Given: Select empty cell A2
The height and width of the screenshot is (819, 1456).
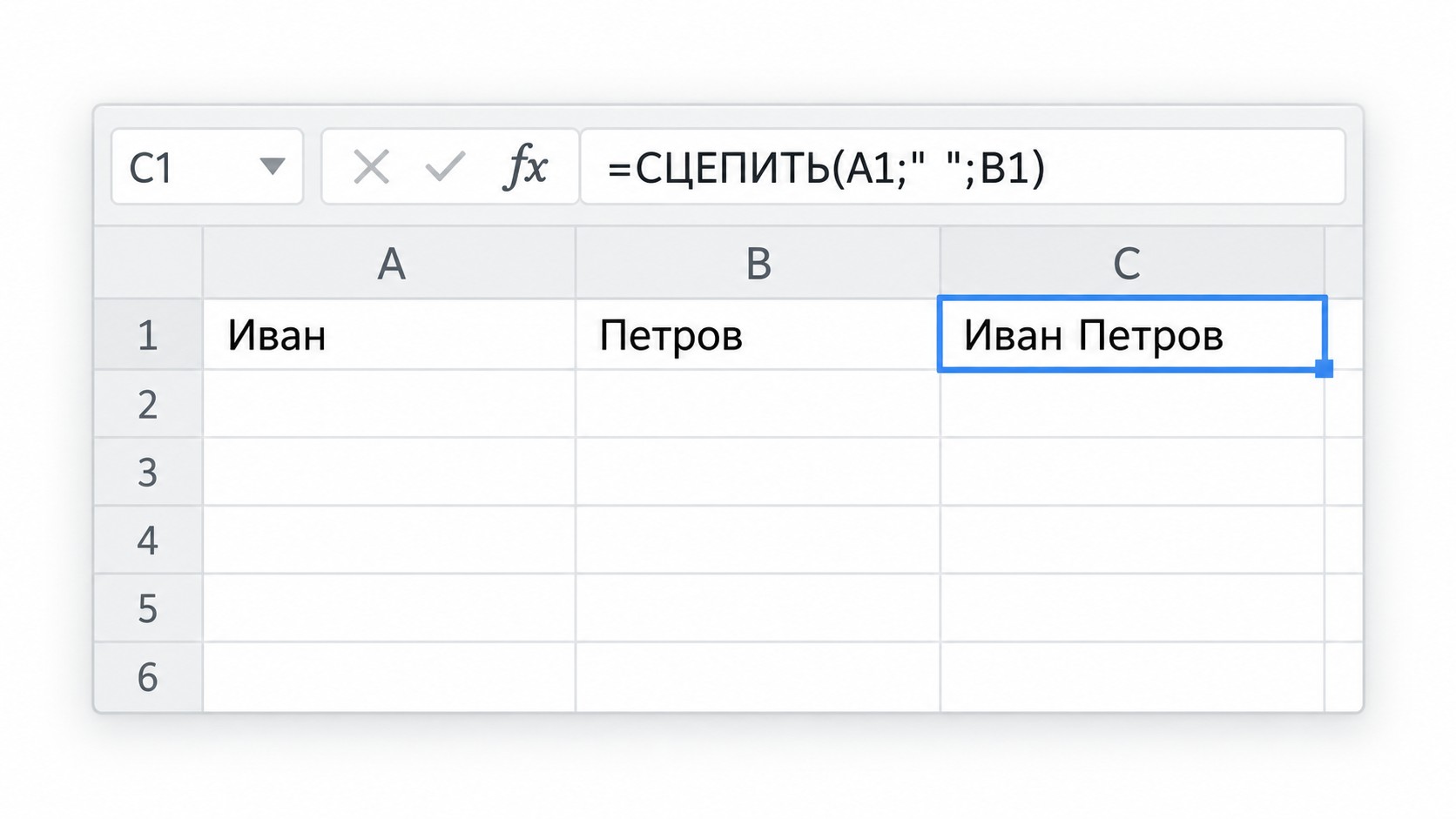Looking at the screenshot, I should [389, 404].
